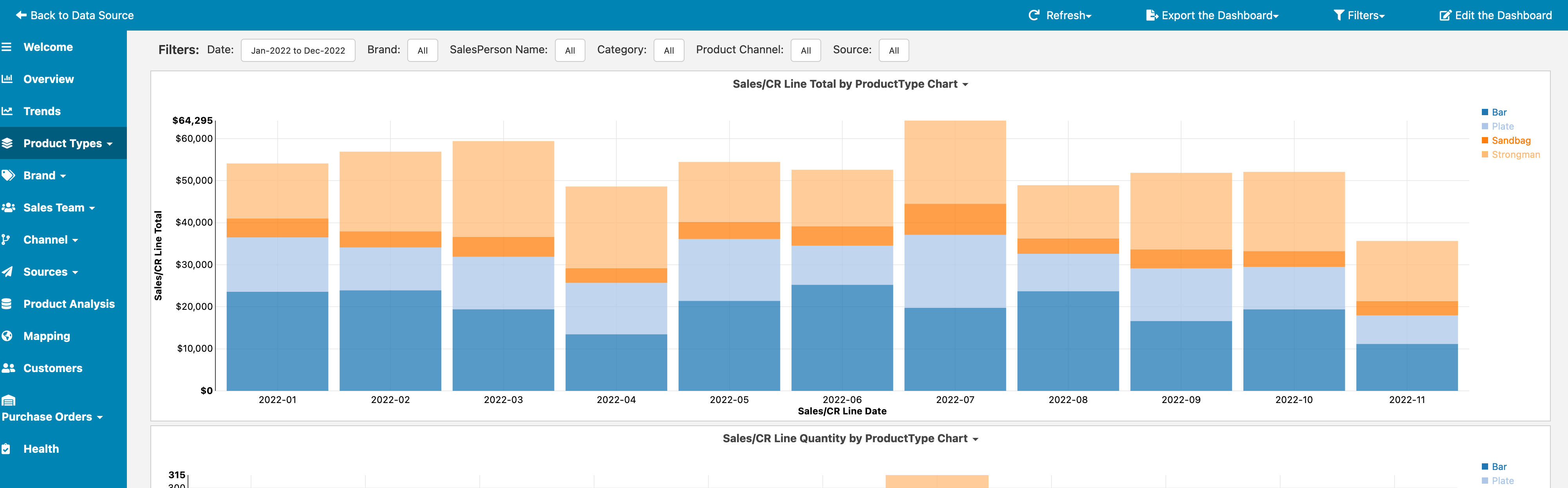
Task: Click the Filters funnel icon
Action: click(x=1339, y=15)
